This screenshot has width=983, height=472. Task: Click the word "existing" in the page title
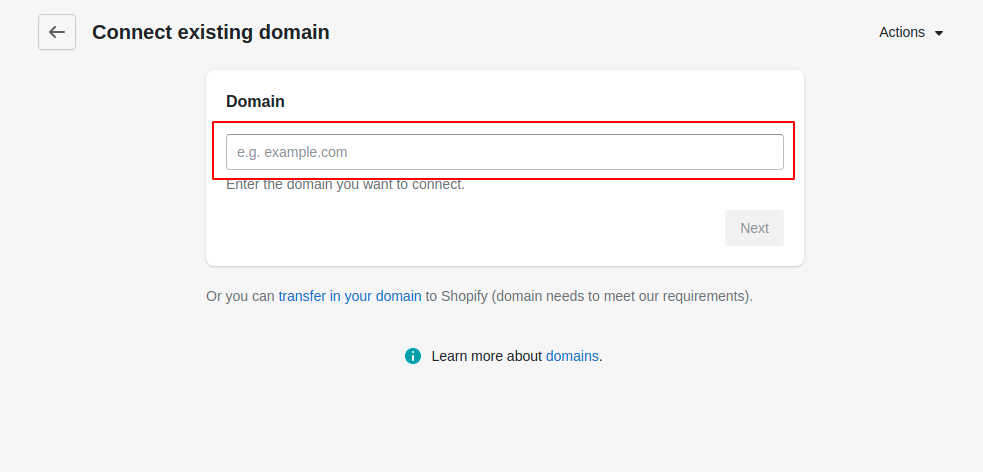[216, 32]
